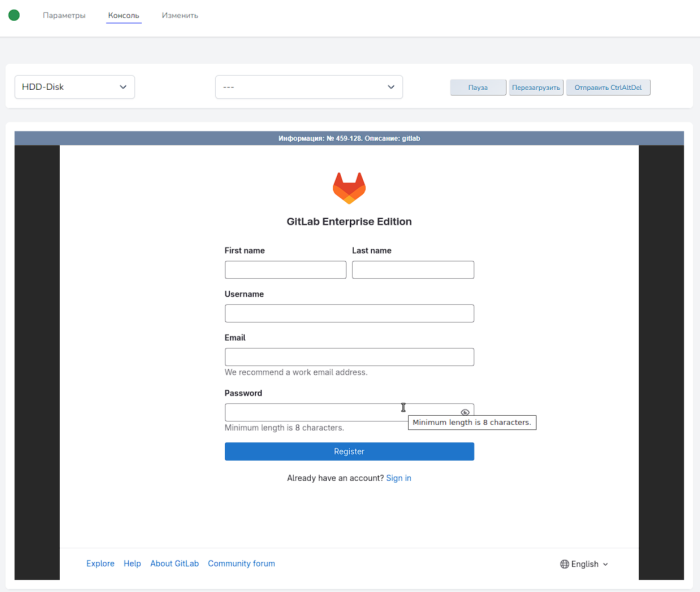Image resolution: width=700 pixels, height=592 pixels.
Task: Expand the empty '---' dropdown
Action: point(308,87)
